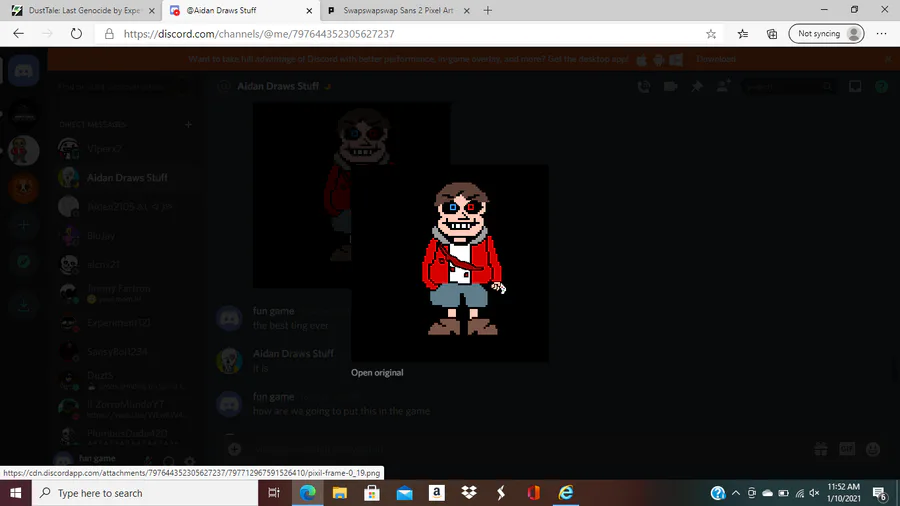Open OneDrive cloud tray icon
Image resolution: width=900 pixels, height=506 pixels.
[767, 493]
